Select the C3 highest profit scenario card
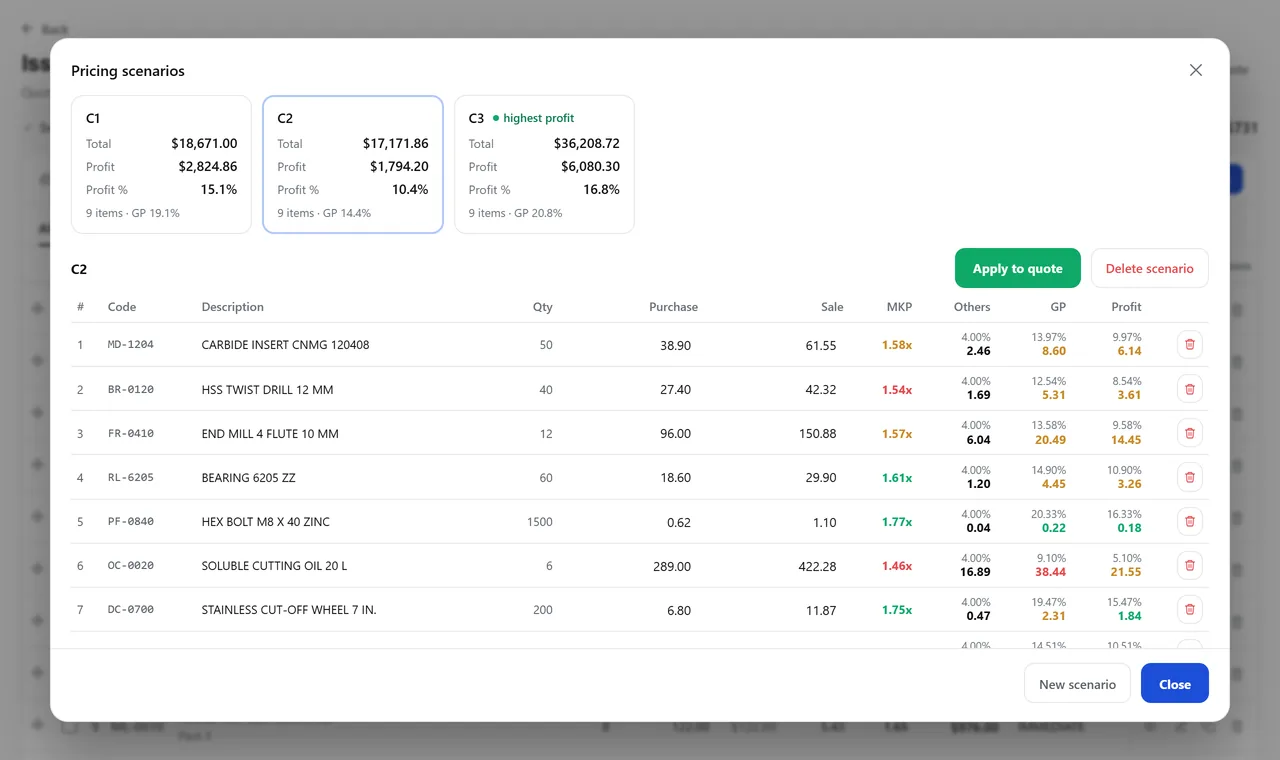 [544, 165]
